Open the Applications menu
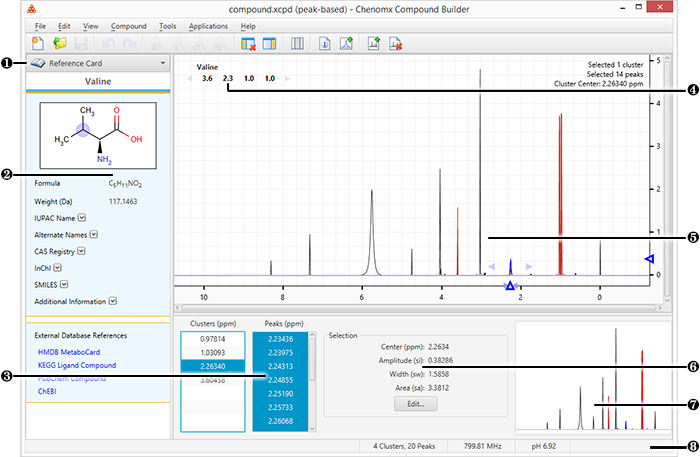The height and width of the screenshot is (457, 700). [x=208, y=25]
